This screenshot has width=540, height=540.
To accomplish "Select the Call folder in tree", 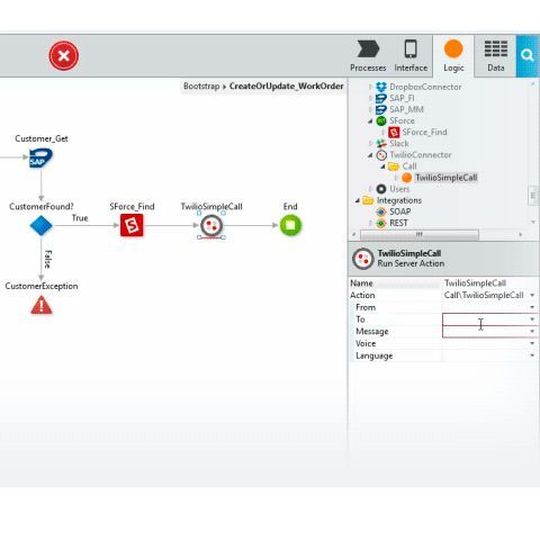I will pos(409,166).
